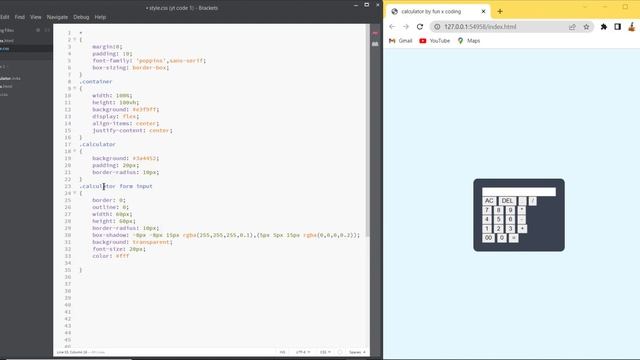
Task: Click 'background: transparent' on line 31
Action: [x=132, y=242]
